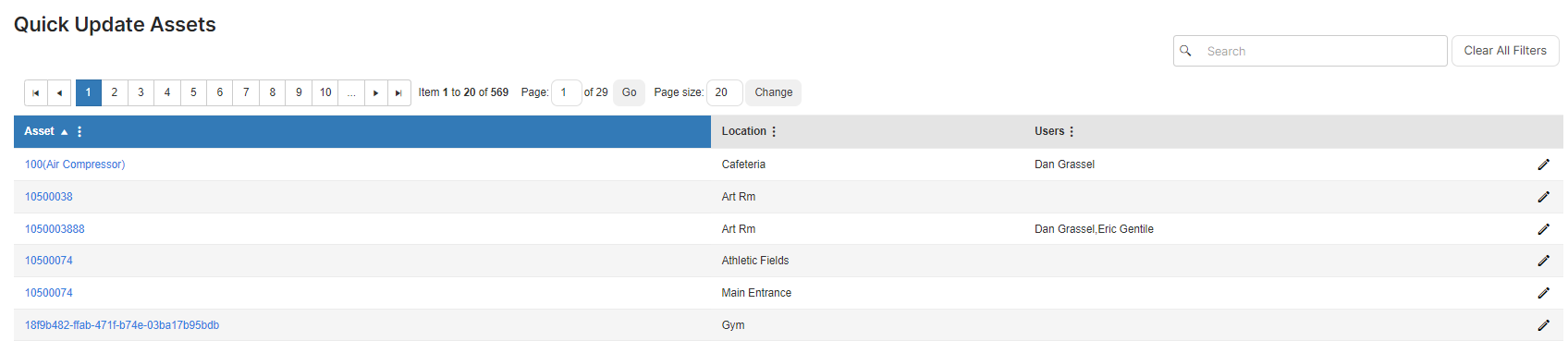Open the Asset column options menu

pyautogui.click(x=80, y=131)
